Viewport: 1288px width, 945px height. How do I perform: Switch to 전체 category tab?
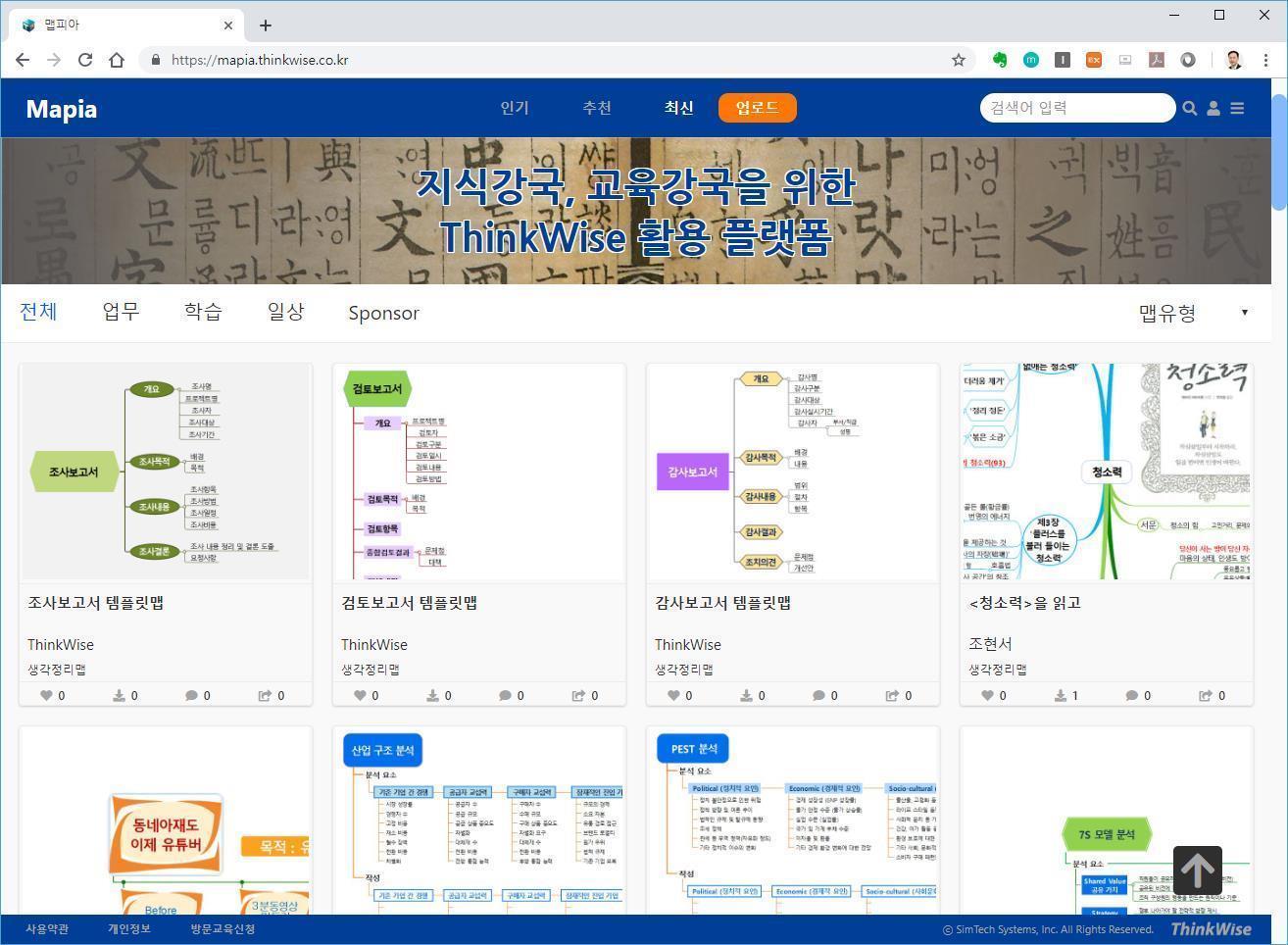(38, 312)
